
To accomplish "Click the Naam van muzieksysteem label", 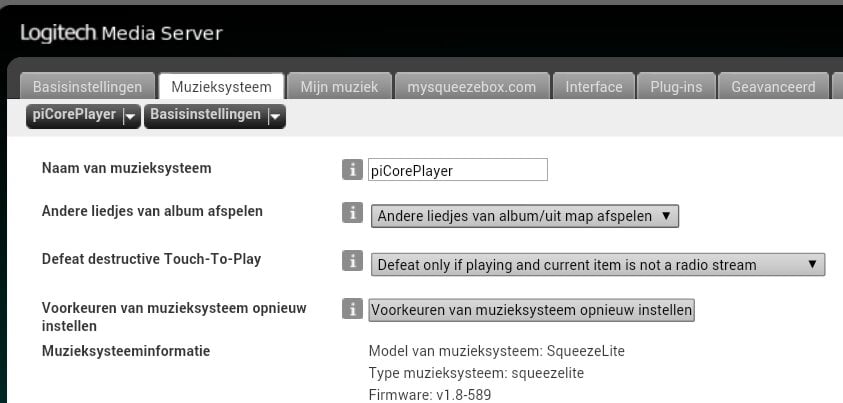I will coord(126,168).
